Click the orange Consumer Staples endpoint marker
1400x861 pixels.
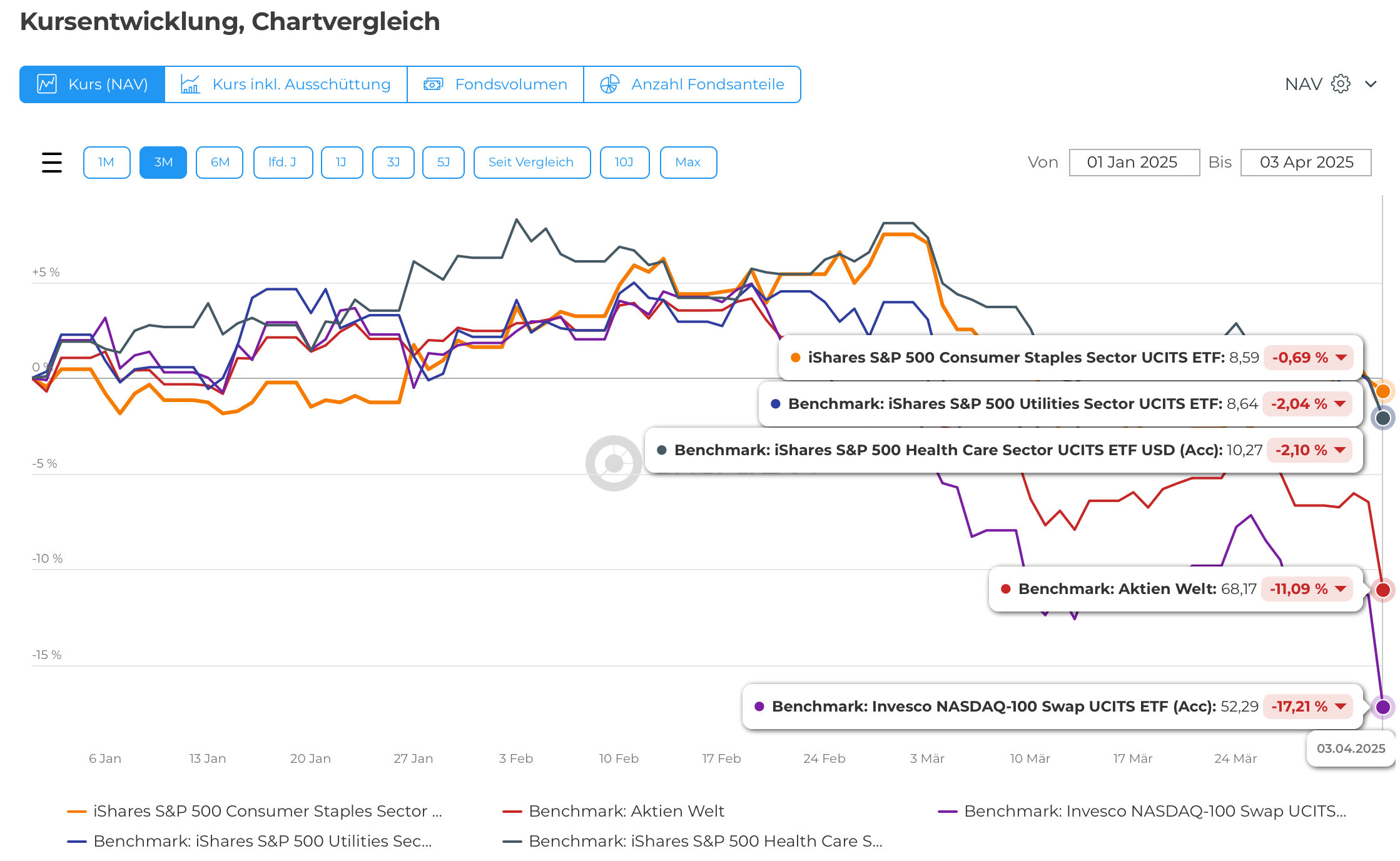[1383, 391]
